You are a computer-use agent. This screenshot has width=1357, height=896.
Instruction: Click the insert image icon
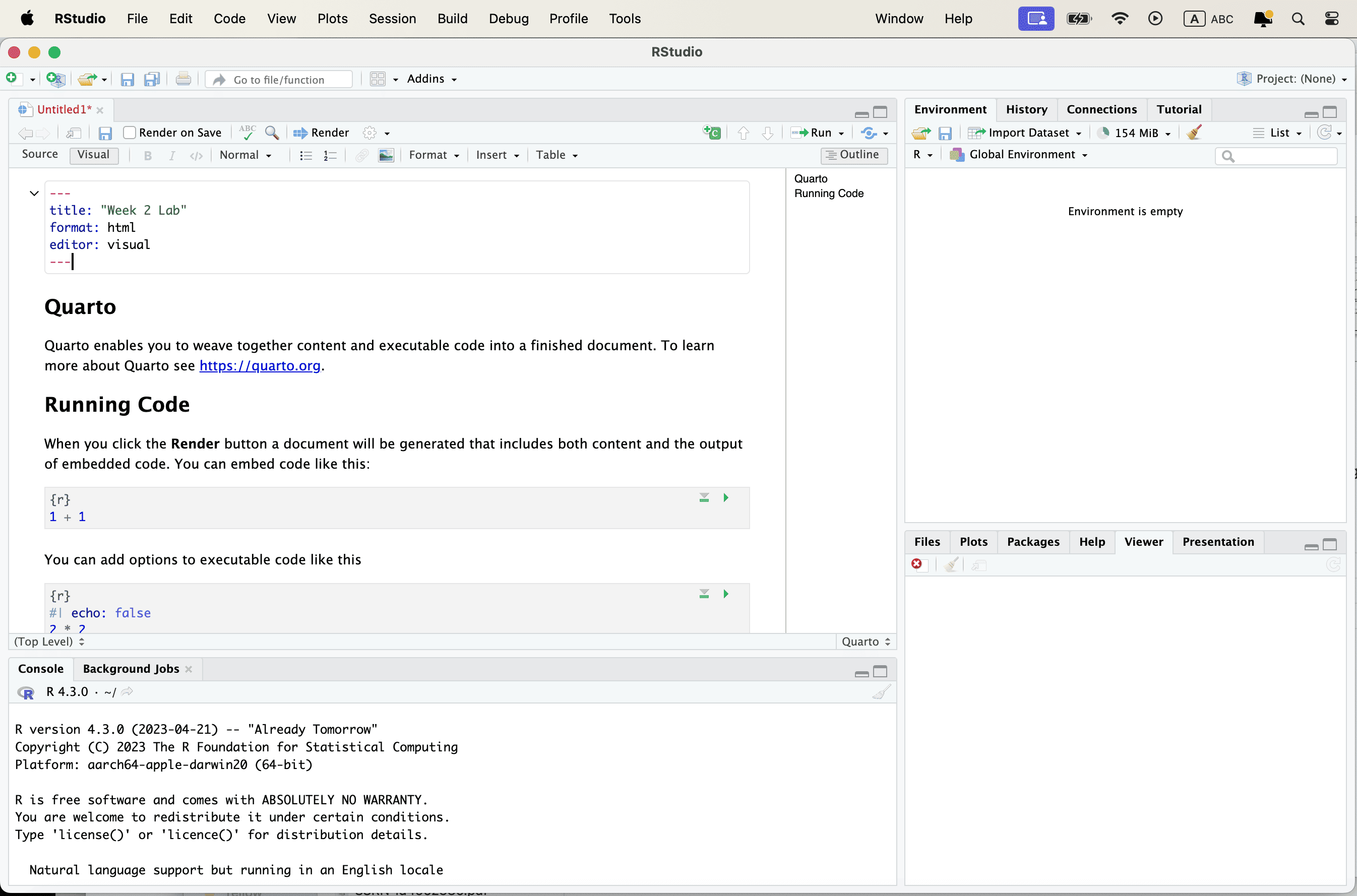(x=386, y=155)
